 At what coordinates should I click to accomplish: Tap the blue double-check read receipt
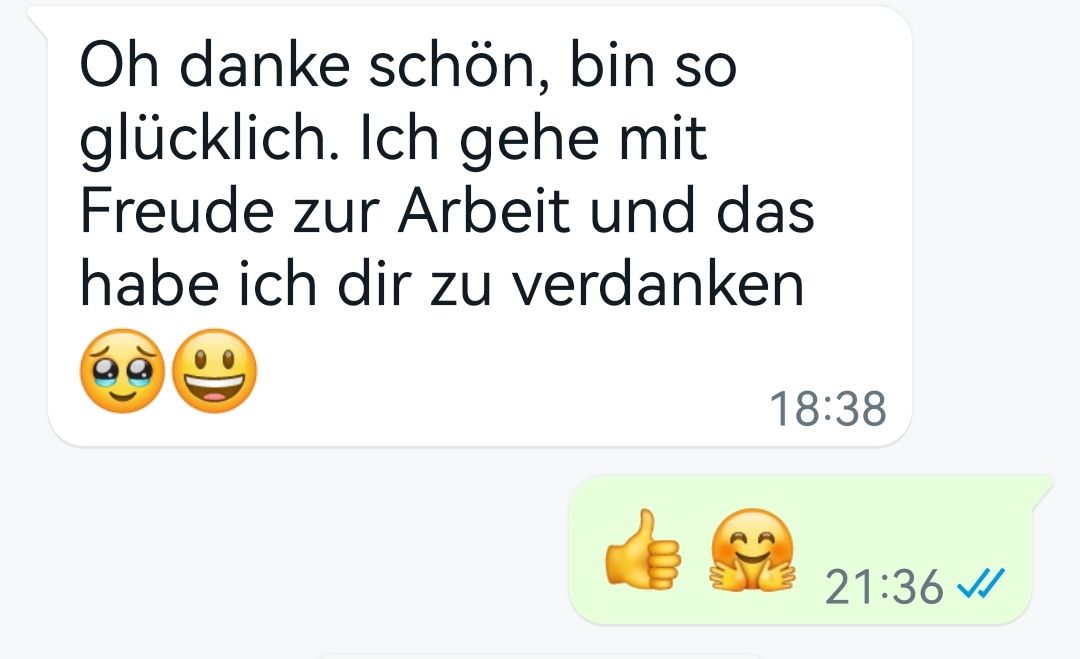[981, 583]
